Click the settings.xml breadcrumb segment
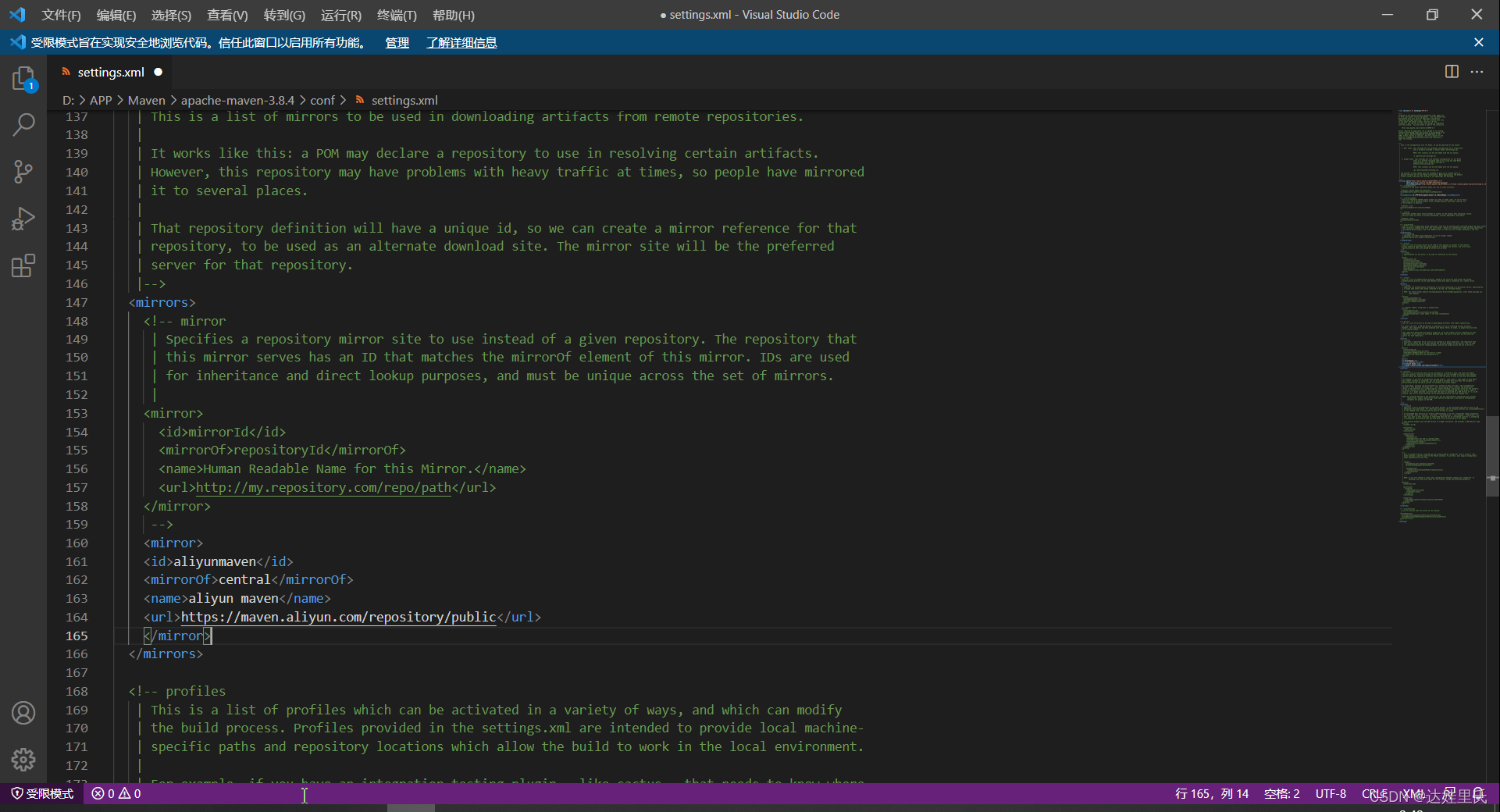This screenshot has width=1500, height=812. click(404, 100)
